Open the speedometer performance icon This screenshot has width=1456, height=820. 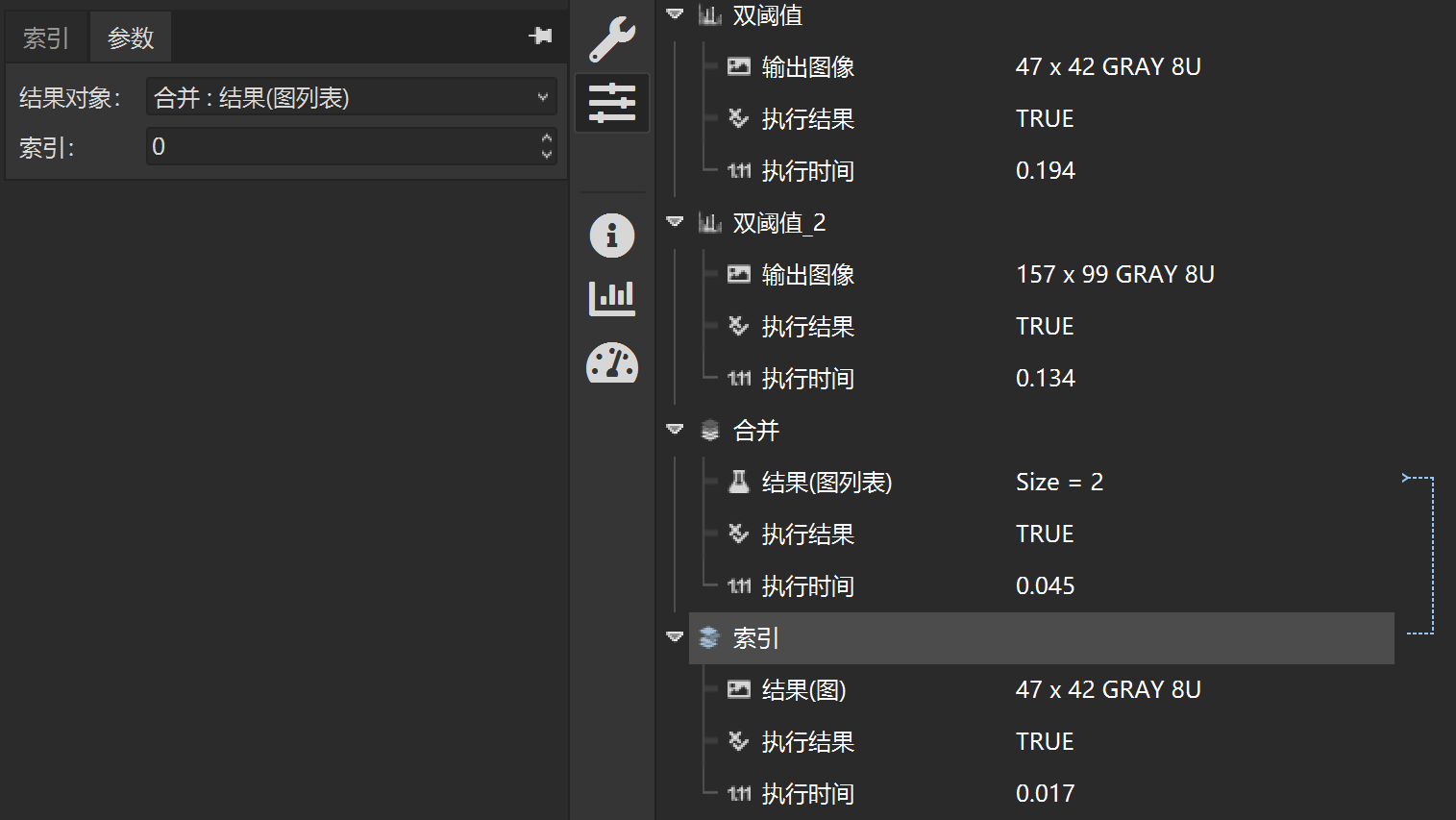pos(612,363)
